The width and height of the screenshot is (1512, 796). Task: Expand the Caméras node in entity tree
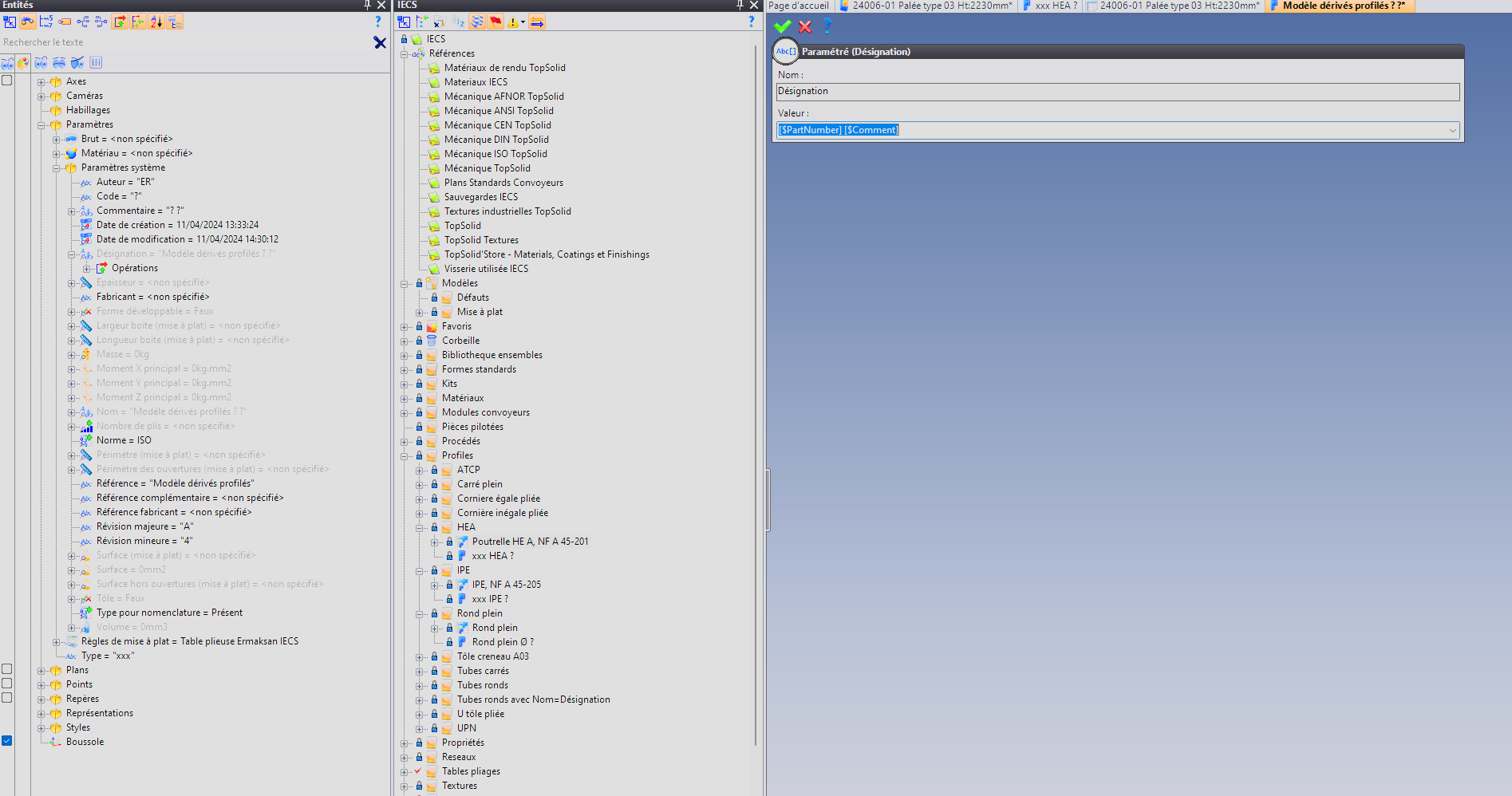41,97
